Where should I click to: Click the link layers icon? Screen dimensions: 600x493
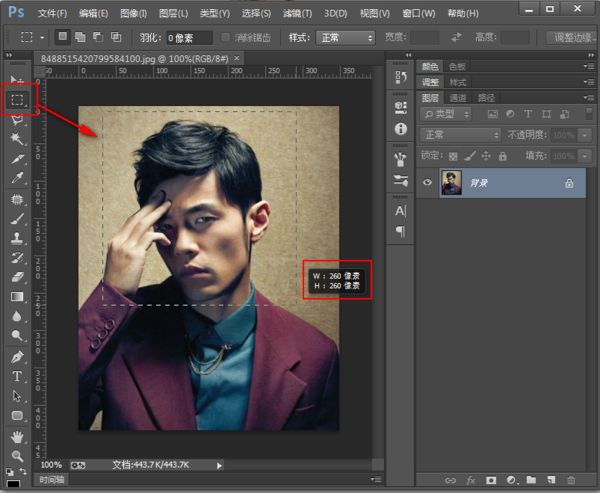coord(450,480)
